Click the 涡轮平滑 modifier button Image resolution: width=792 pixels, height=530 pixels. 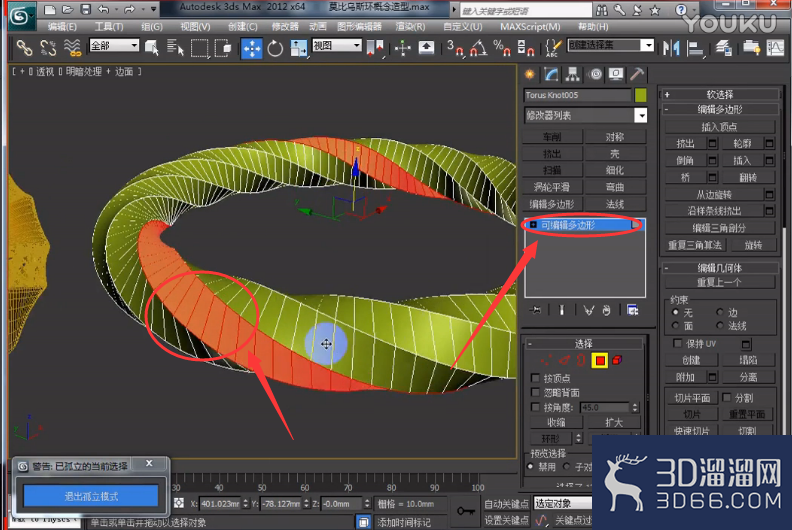552,187
